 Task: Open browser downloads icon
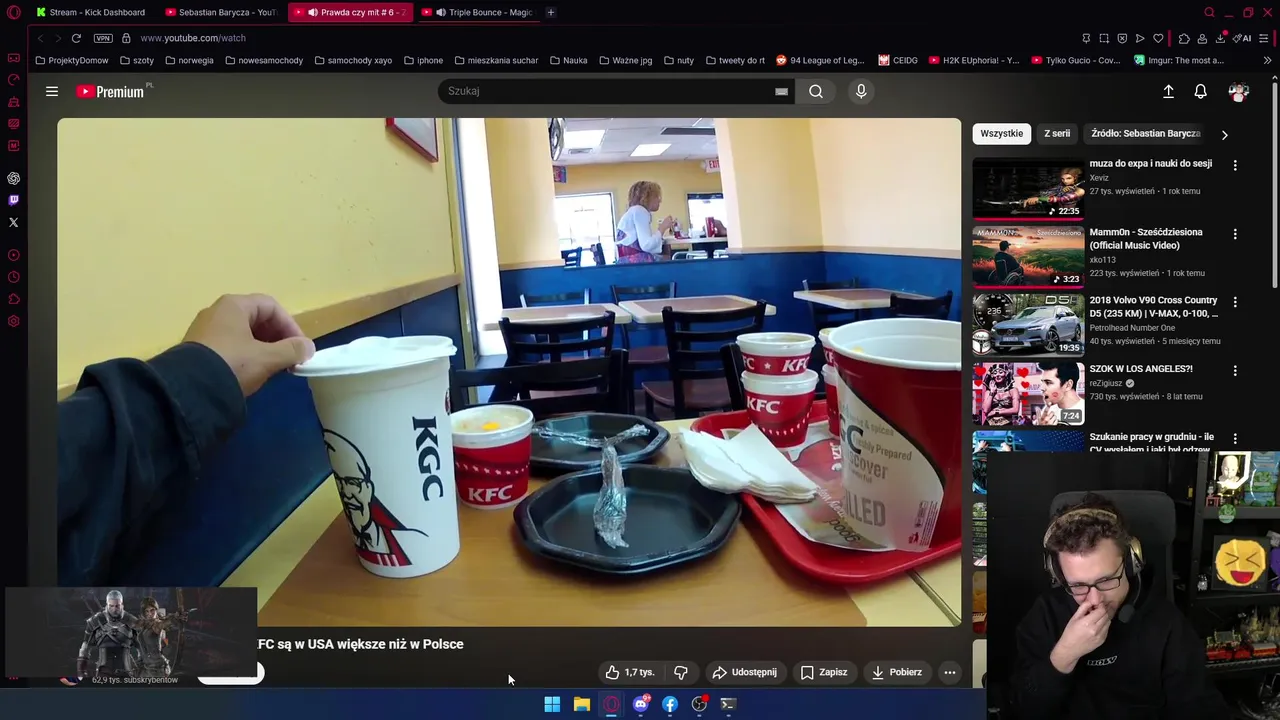[1221, 38]
